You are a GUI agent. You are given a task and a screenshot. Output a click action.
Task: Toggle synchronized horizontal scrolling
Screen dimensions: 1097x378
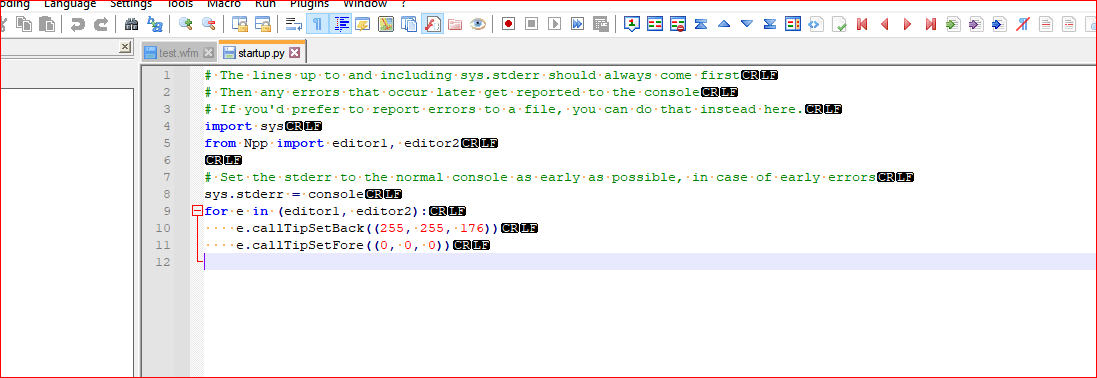pos(263,24)
